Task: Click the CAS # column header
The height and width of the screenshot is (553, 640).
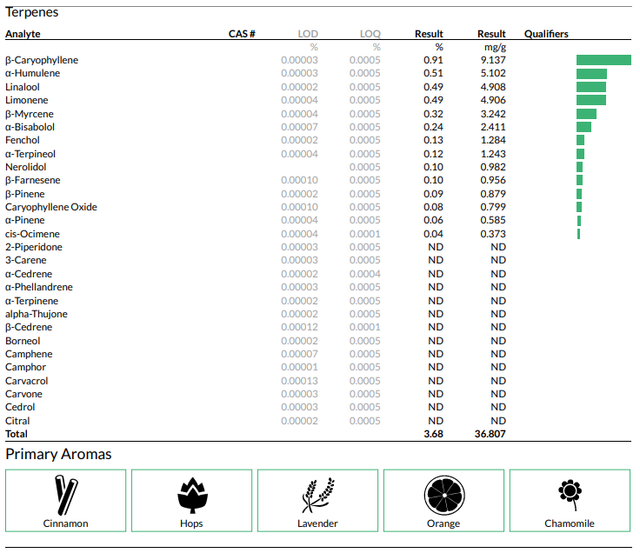Action: (242, 34)
